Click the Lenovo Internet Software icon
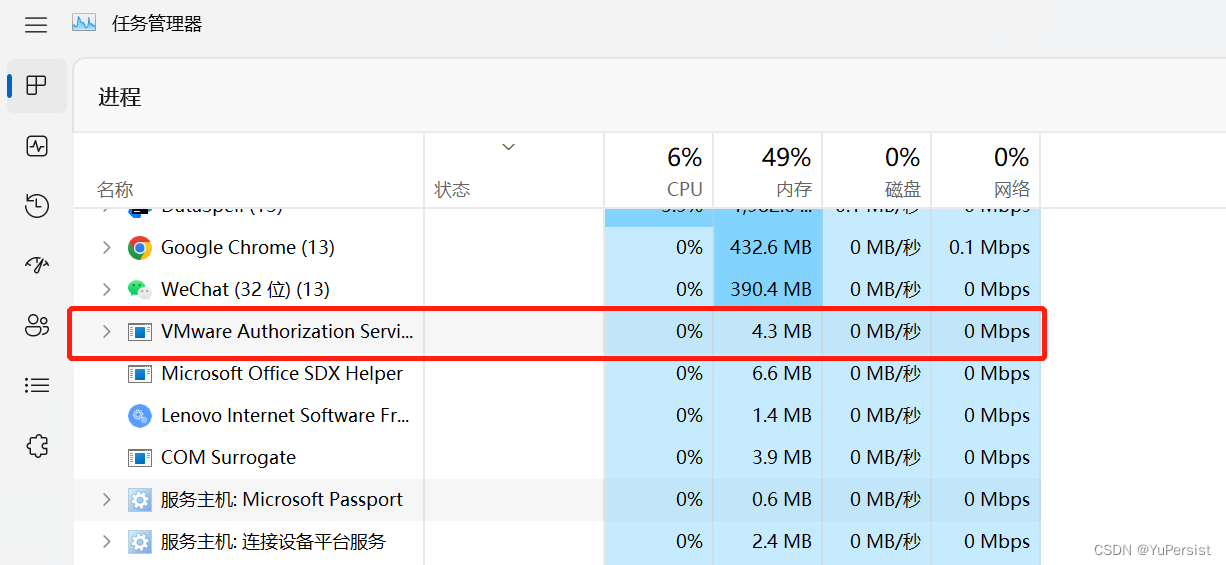 pyautogui.click(x=140, y=416)
